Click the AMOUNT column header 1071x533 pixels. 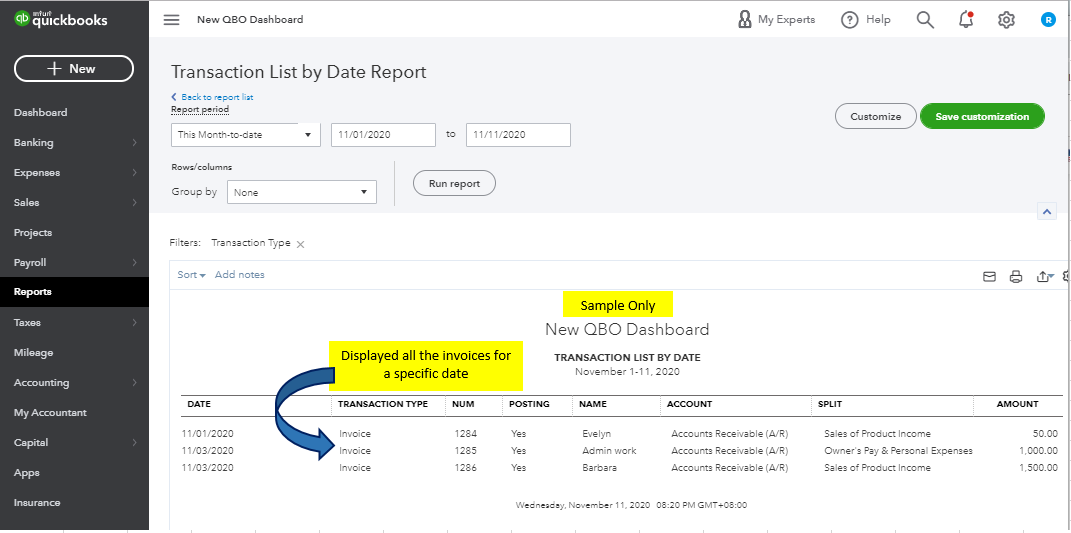click(x=1017, y=404)
